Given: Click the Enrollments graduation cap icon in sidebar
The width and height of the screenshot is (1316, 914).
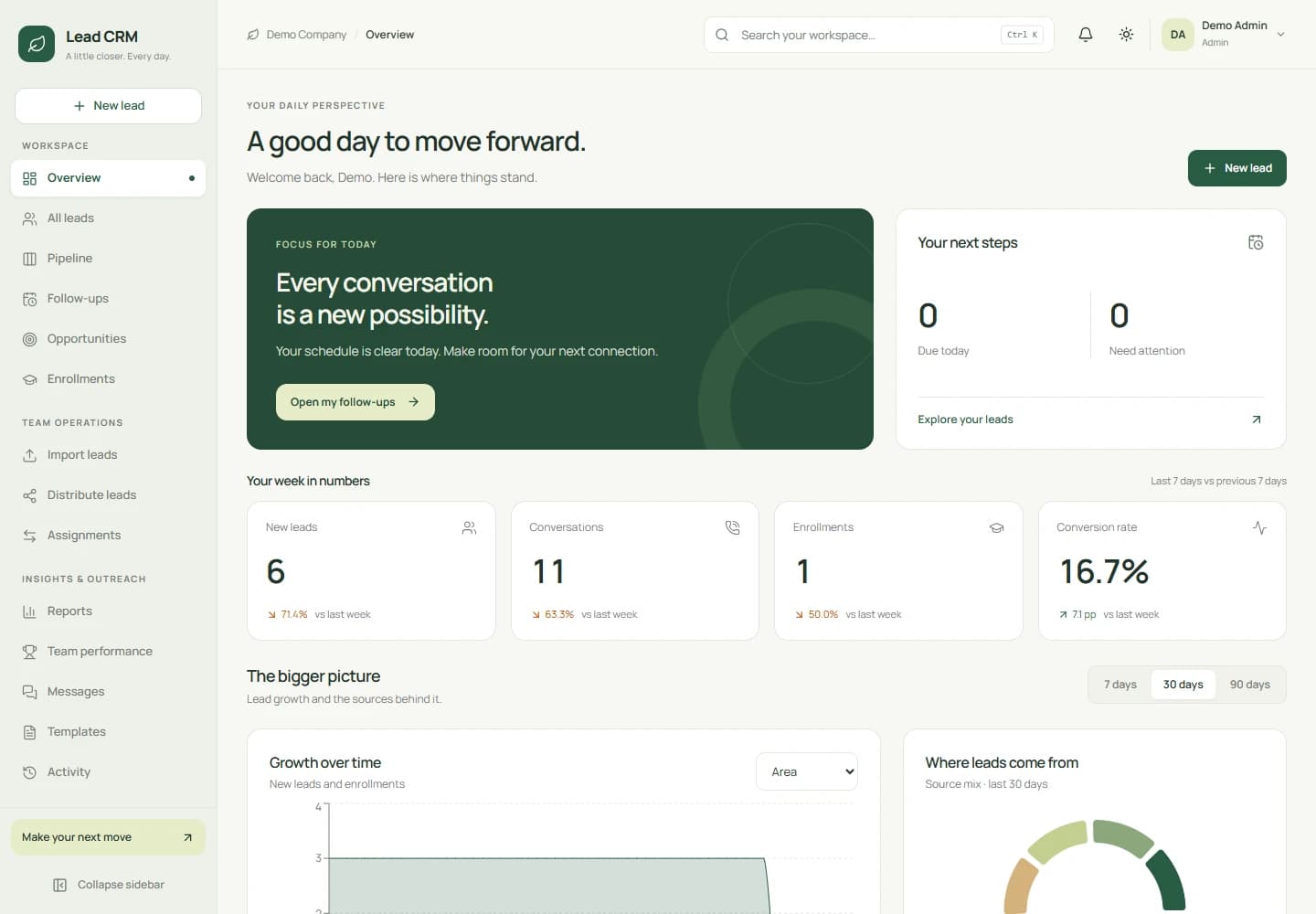Looking at the screenshot, I should coord(29,379).
